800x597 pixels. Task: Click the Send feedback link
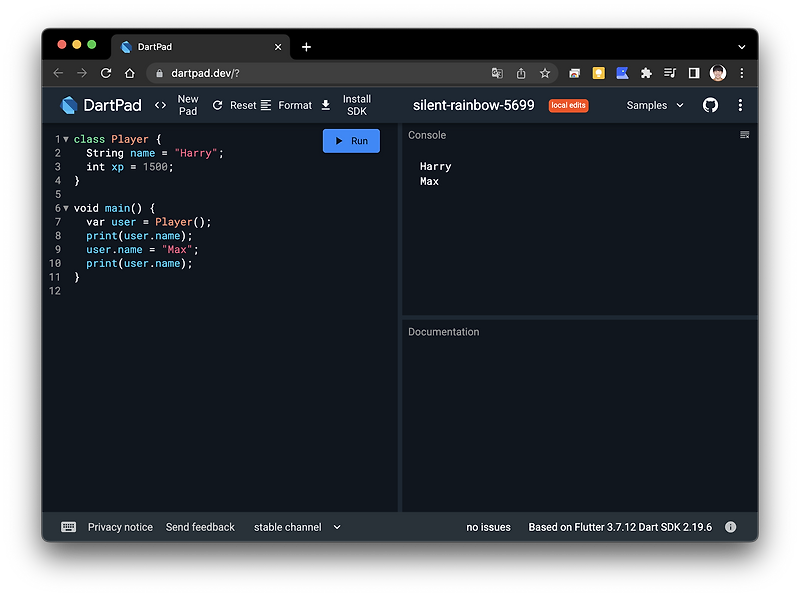click(x=200, y=527)
